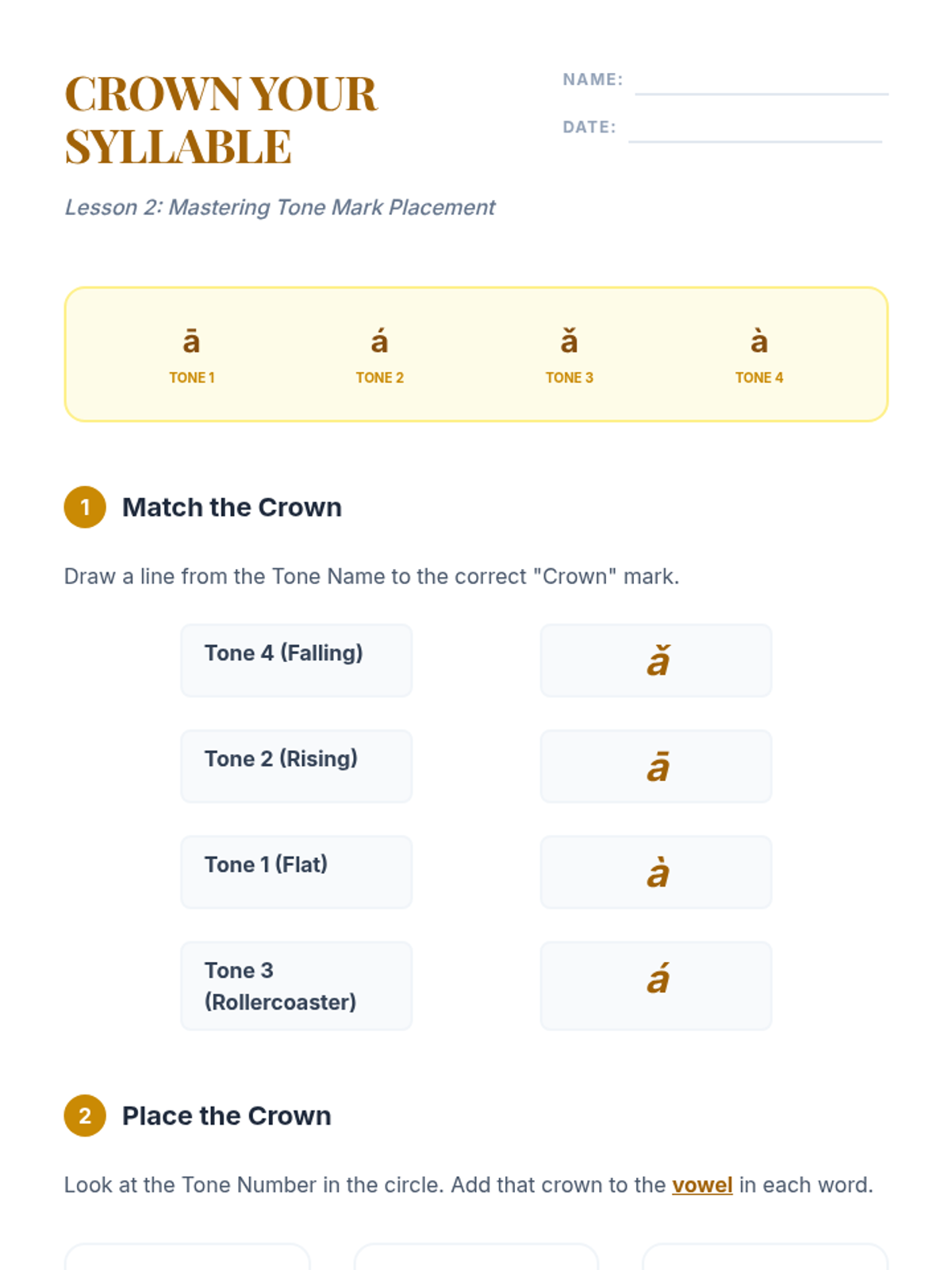Pick the à crown mark answer box

click(655, 872)
